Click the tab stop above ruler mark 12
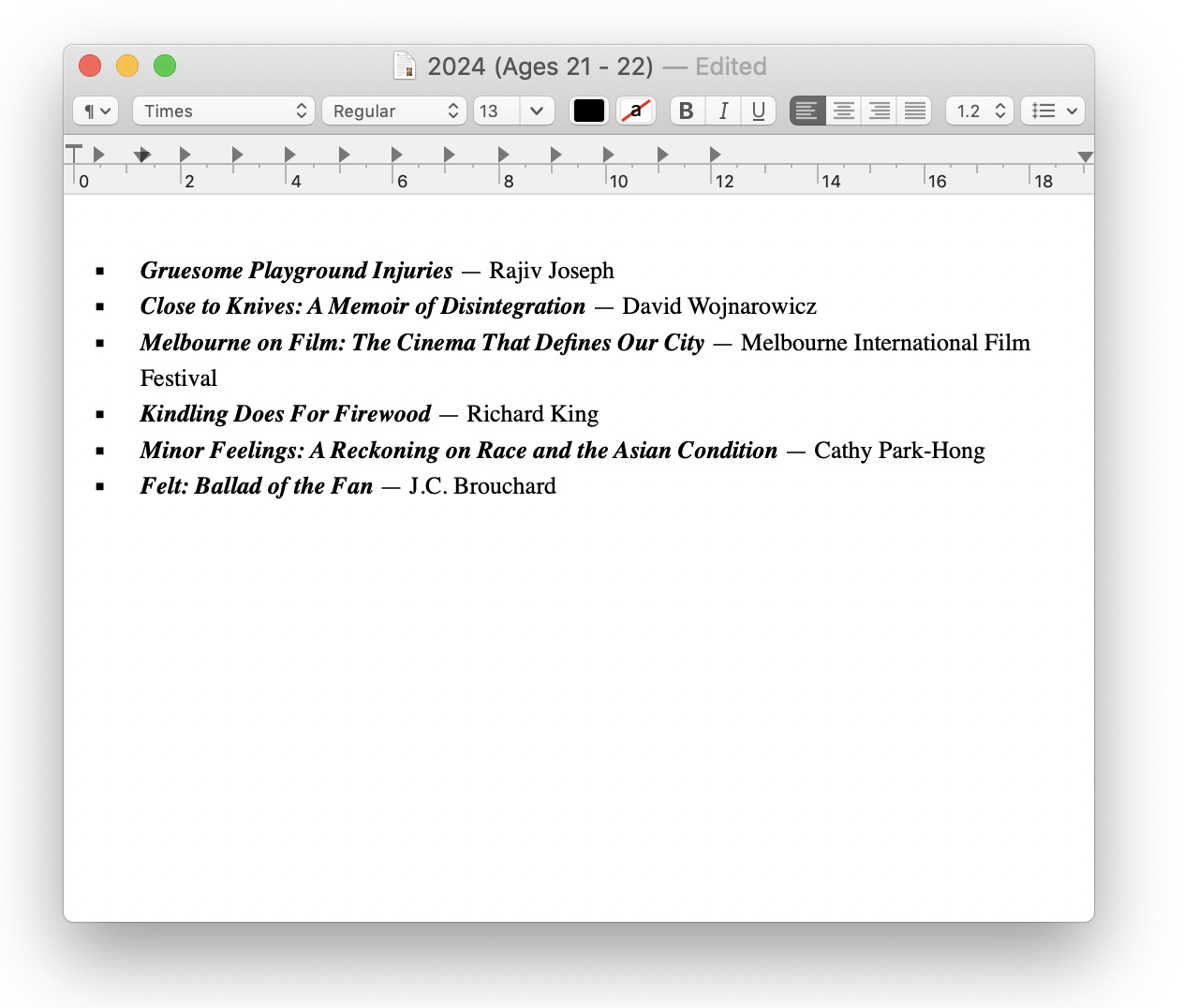Image resolution: width=1184 pixels, height=1008 pixels. [x=715, y=155]
